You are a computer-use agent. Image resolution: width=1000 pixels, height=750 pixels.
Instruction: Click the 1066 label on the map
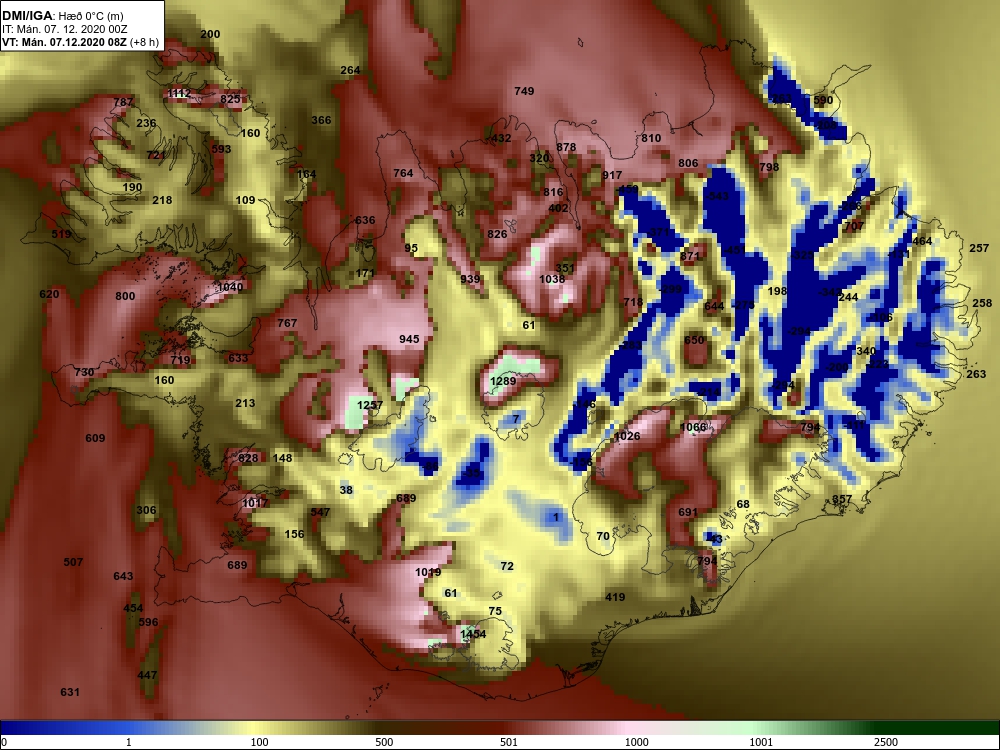693,427
